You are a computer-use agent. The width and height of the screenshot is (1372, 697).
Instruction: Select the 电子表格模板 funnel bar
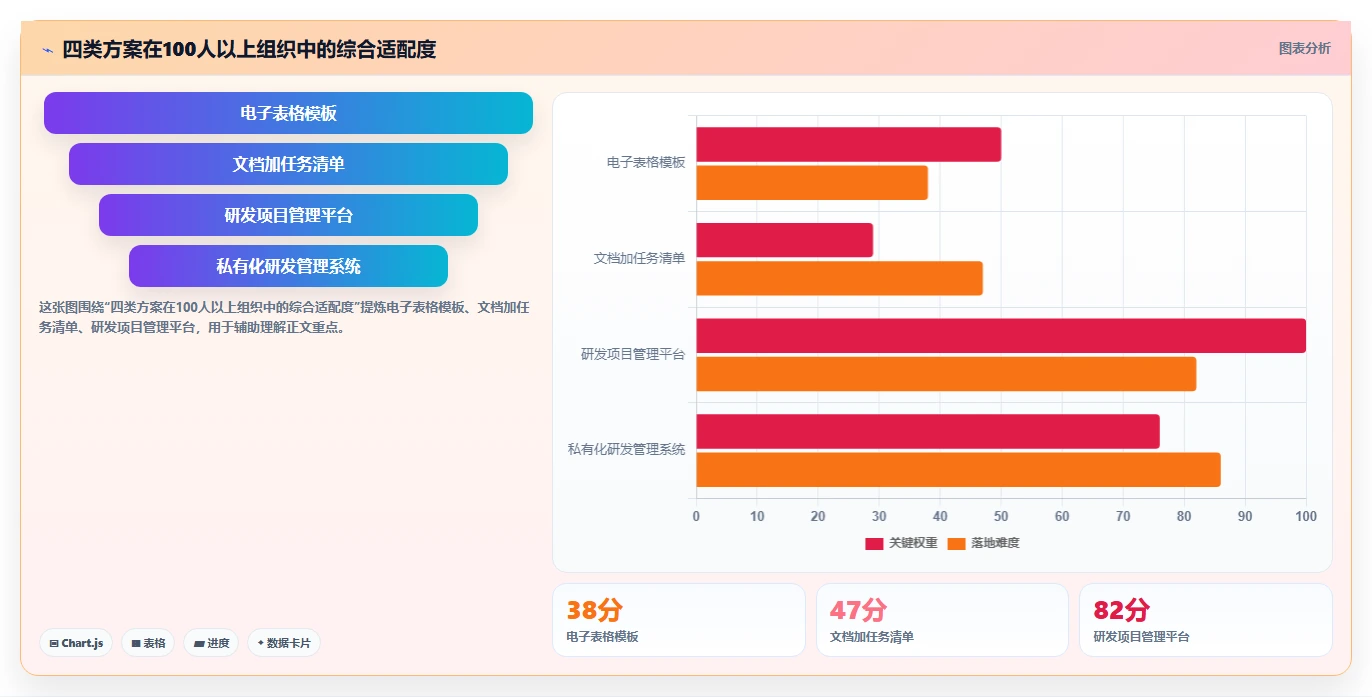[x=288, y=113]
